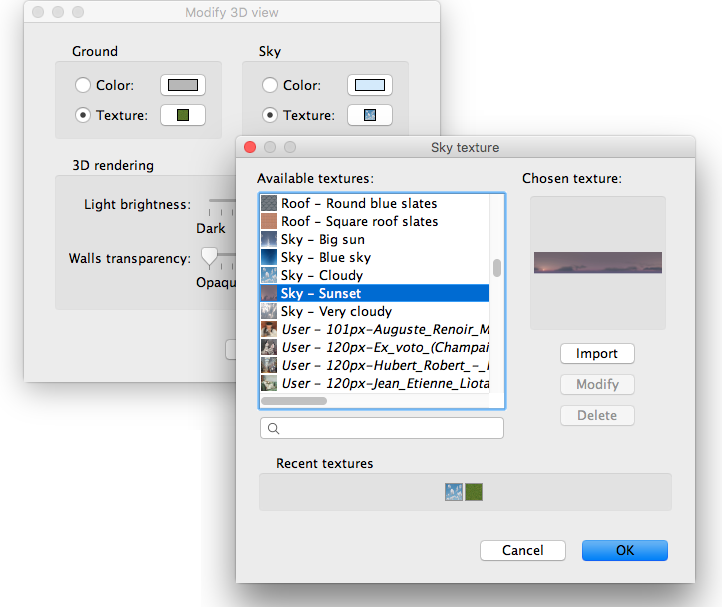Click the green grass recent texture thumbnail
This screenshot has width=722, height=607.
tap(474, 492)
